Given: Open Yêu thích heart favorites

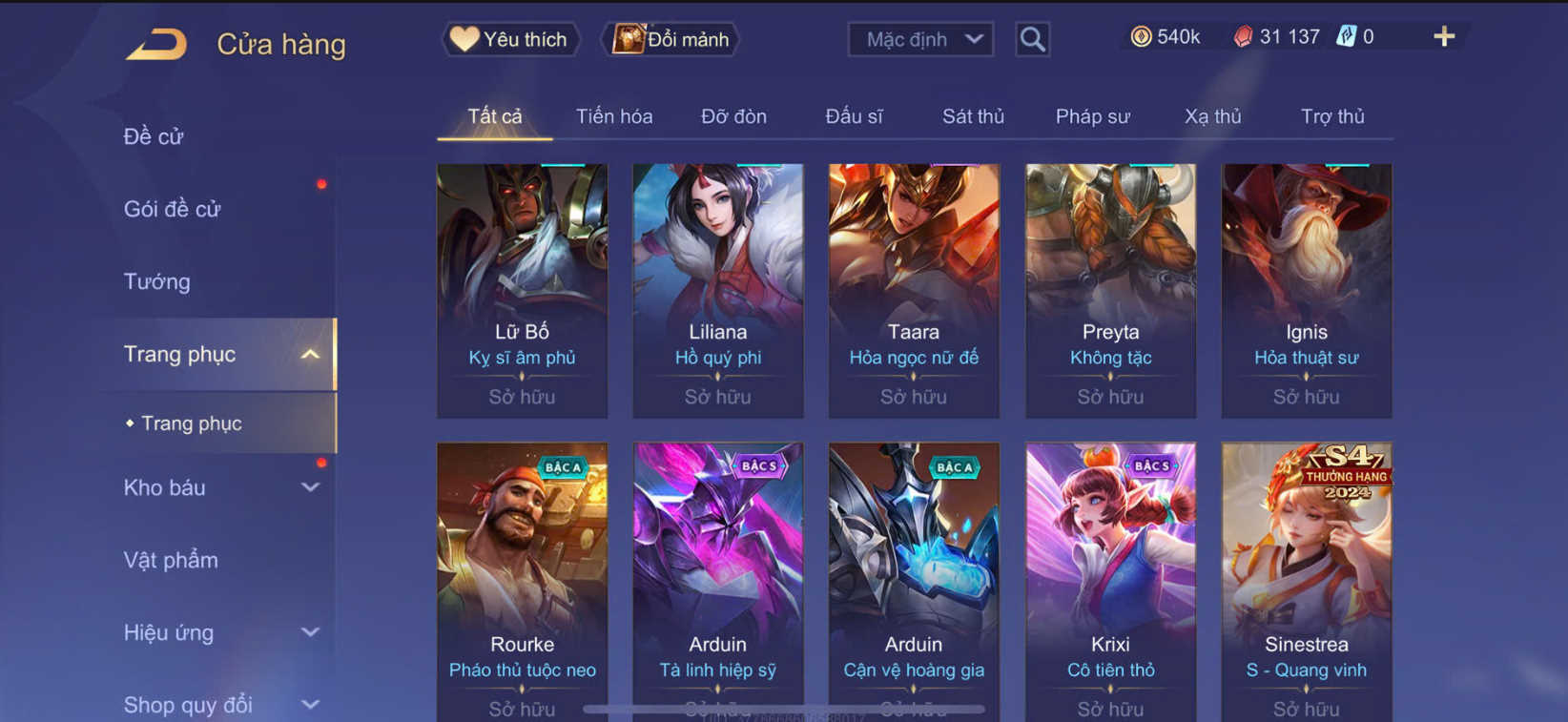Looking at the screenshot, I should point(509,39).
